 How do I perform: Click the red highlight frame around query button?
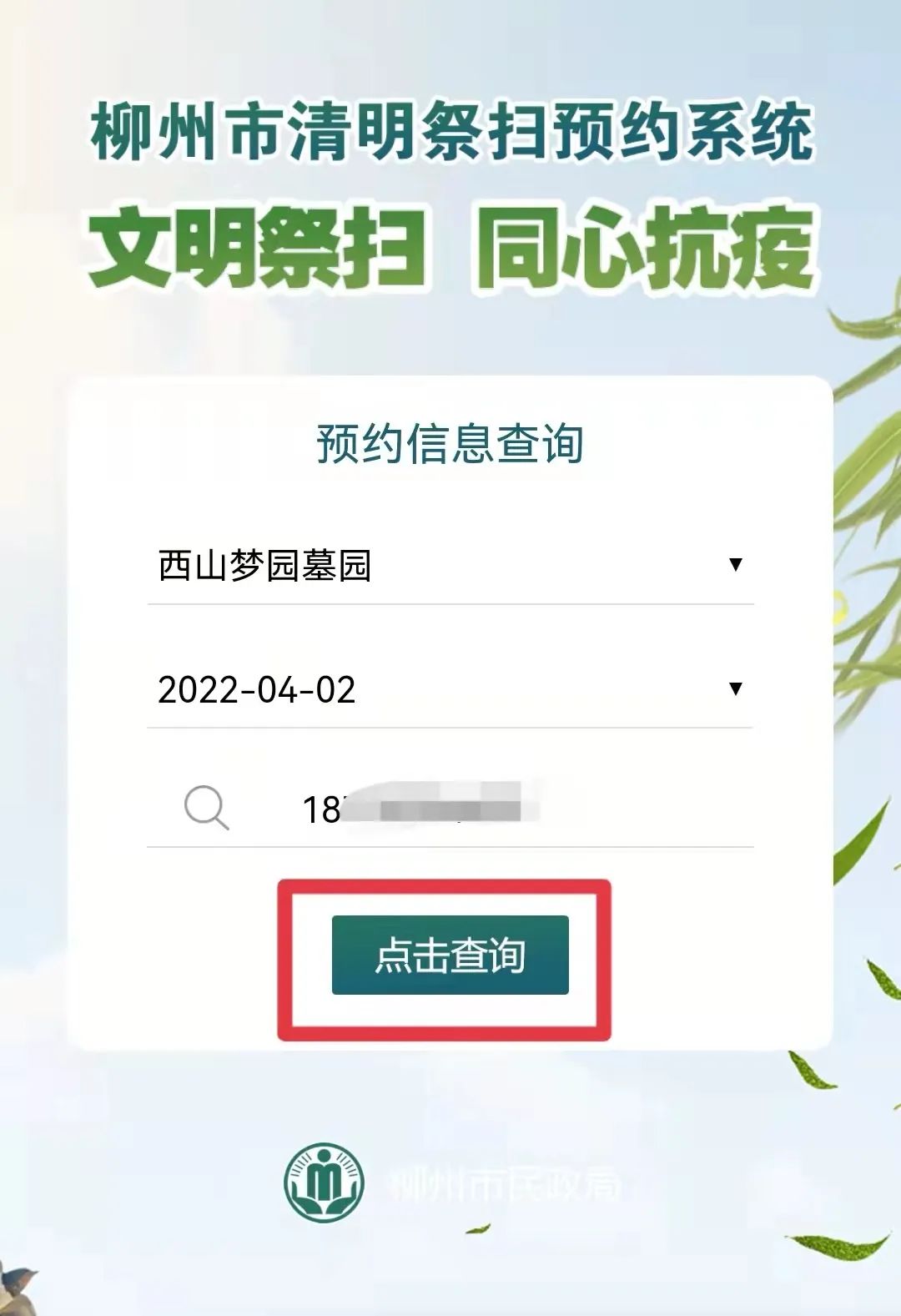point(445,960)
